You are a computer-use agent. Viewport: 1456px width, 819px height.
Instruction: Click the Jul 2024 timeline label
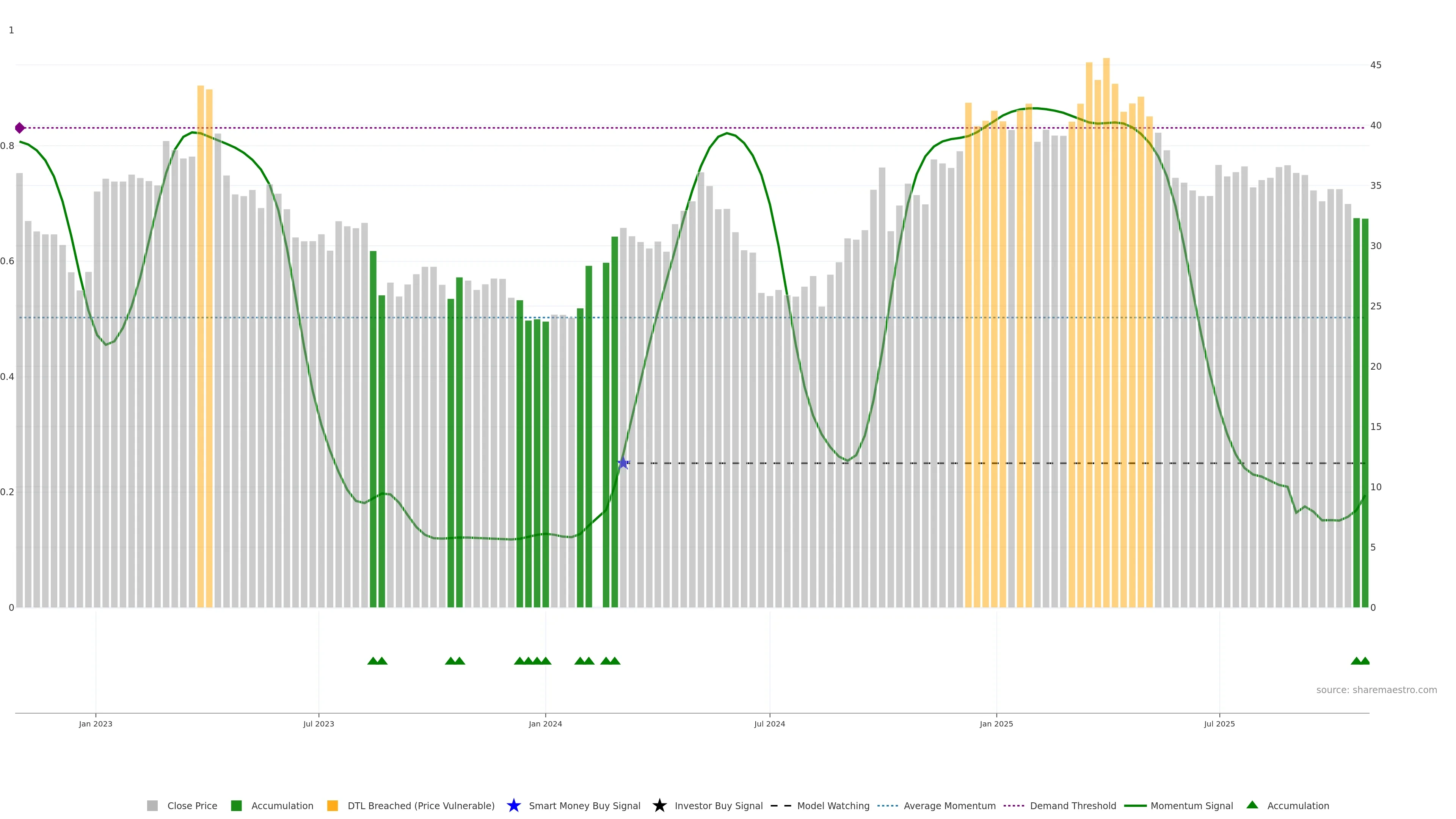point(769,723)
